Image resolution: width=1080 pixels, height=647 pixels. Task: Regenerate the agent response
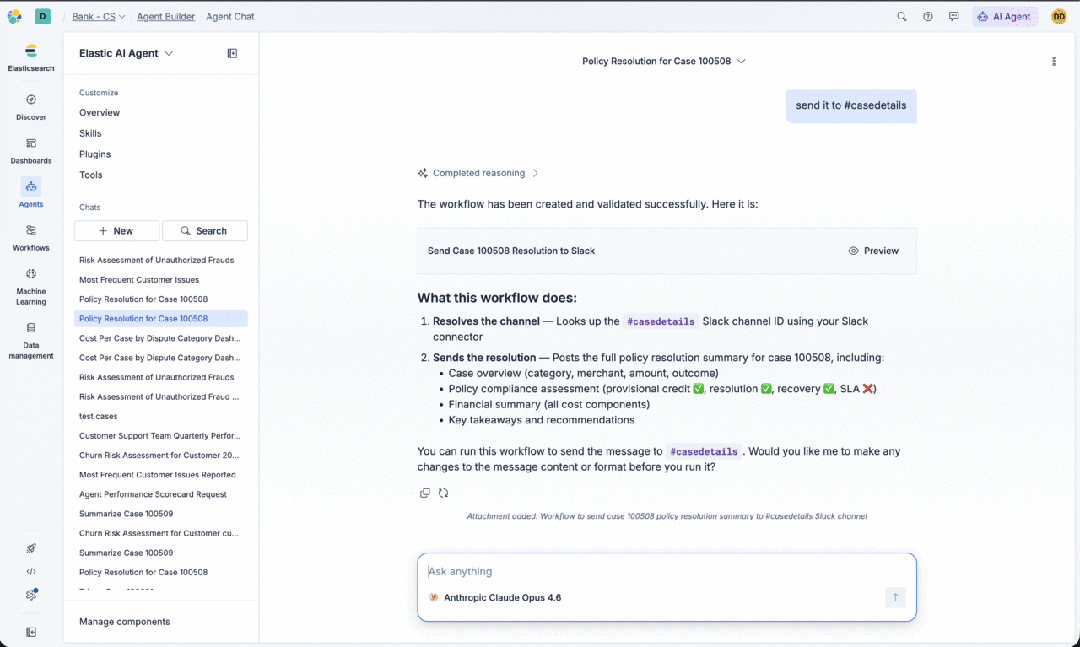[444, 493]
